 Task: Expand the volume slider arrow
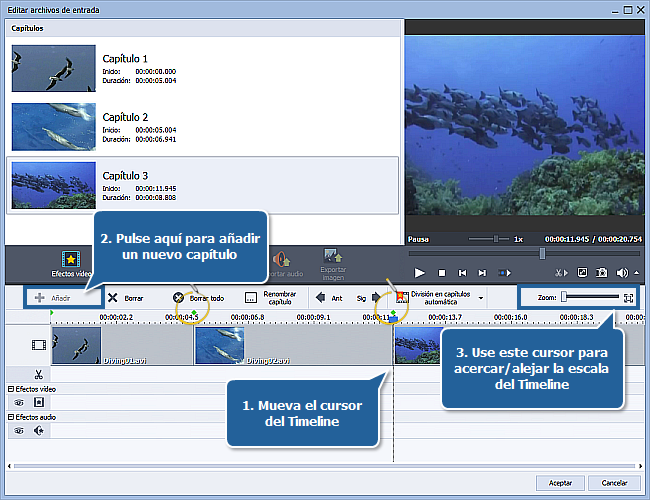coord(636,272)
